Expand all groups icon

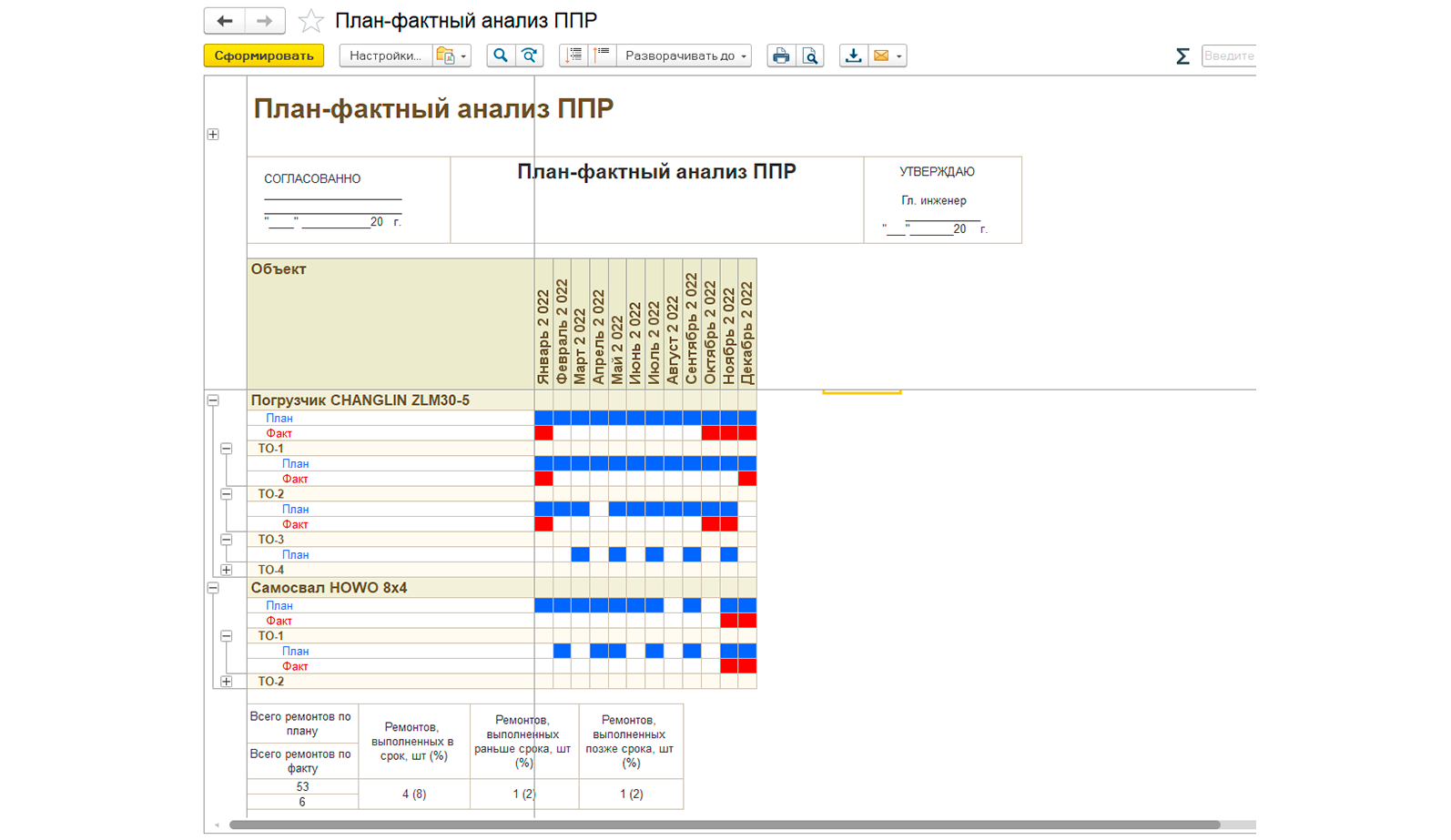[573, 56]
